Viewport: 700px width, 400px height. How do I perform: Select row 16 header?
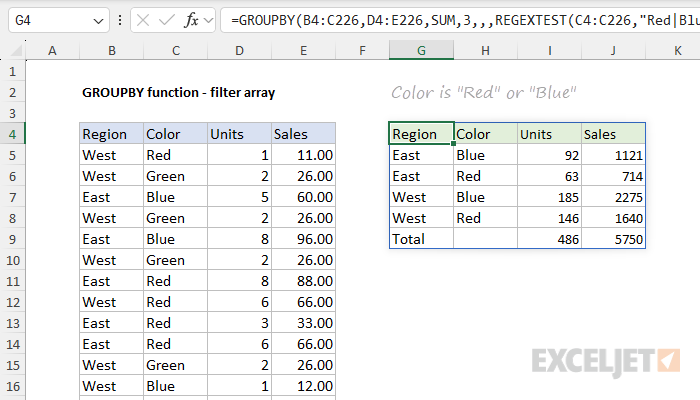tap(12, 386)
